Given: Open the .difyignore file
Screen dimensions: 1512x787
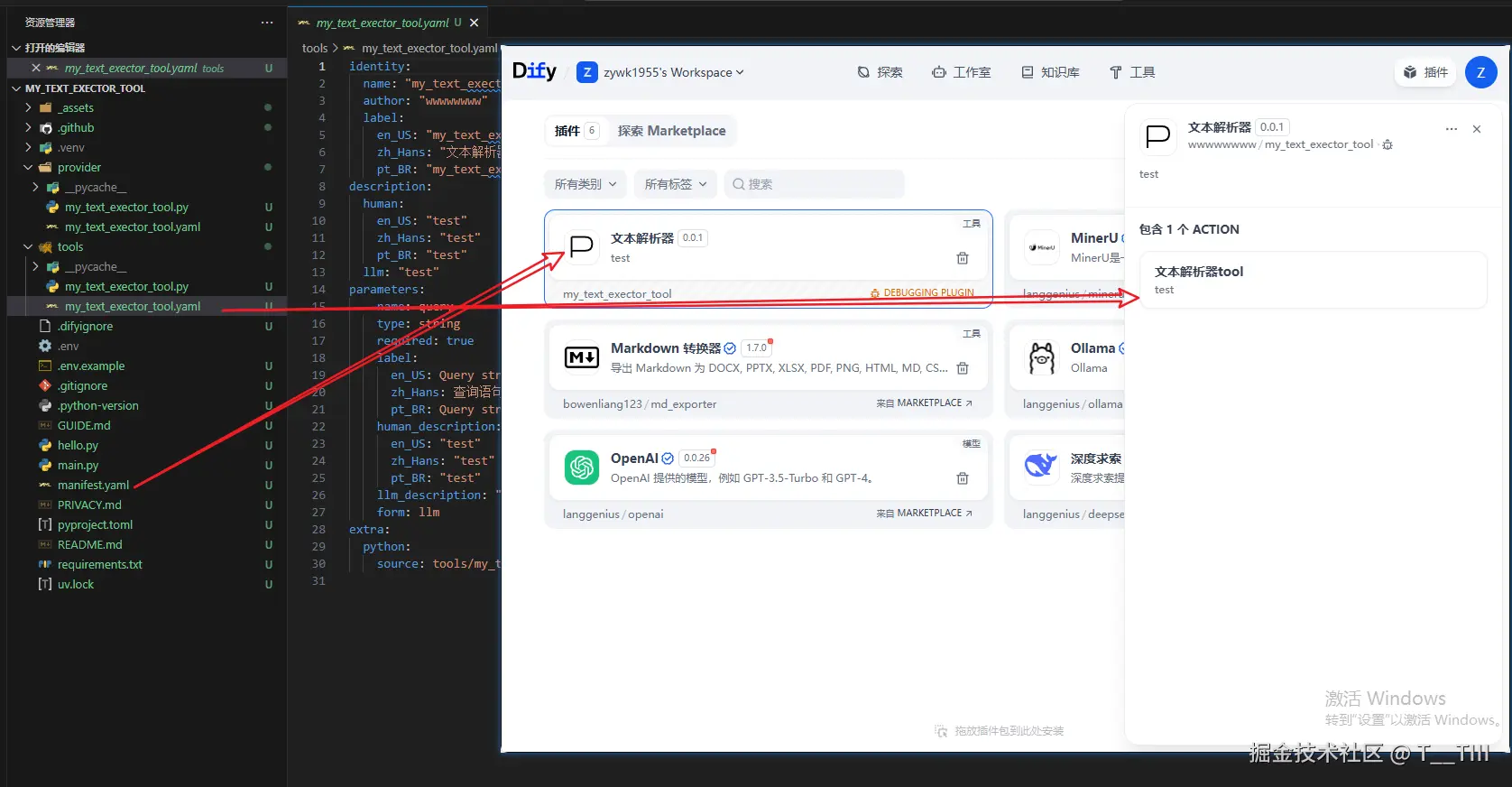Looking at the screenshot, I should tap(85, 326).
